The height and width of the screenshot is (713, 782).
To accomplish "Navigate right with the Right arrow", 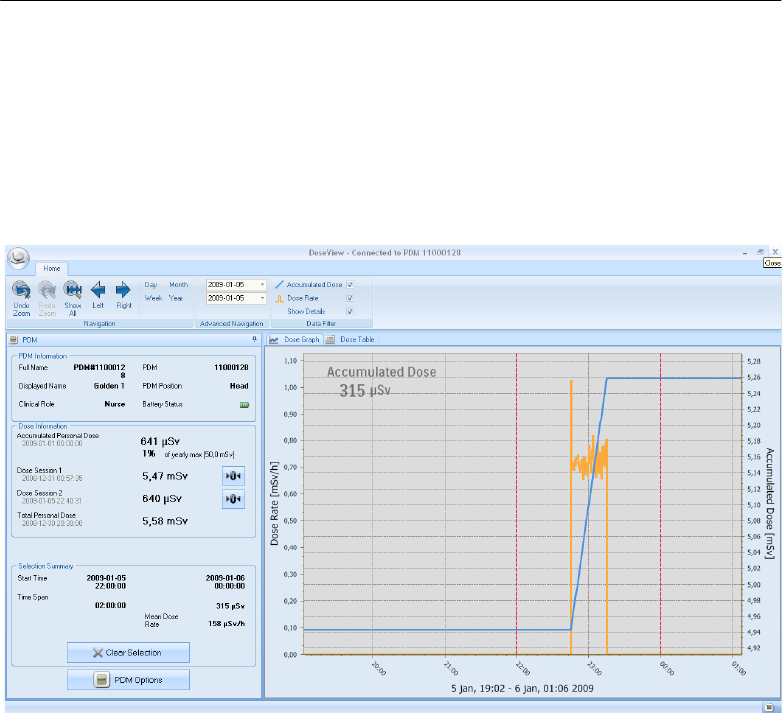I will 123,290.
